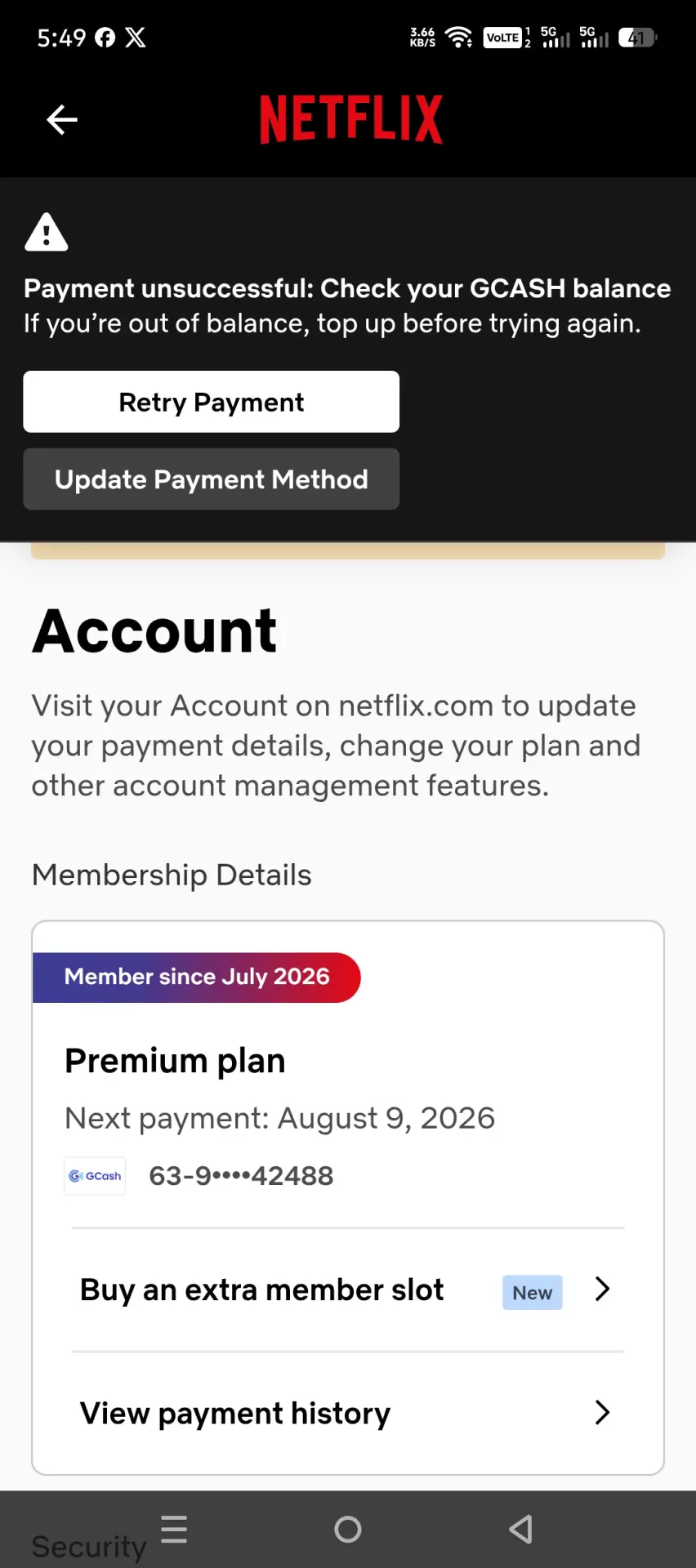Screen dimensions: 696x1568
Task: Open the Android recent apps menu icon
Action: (174, 1529)
